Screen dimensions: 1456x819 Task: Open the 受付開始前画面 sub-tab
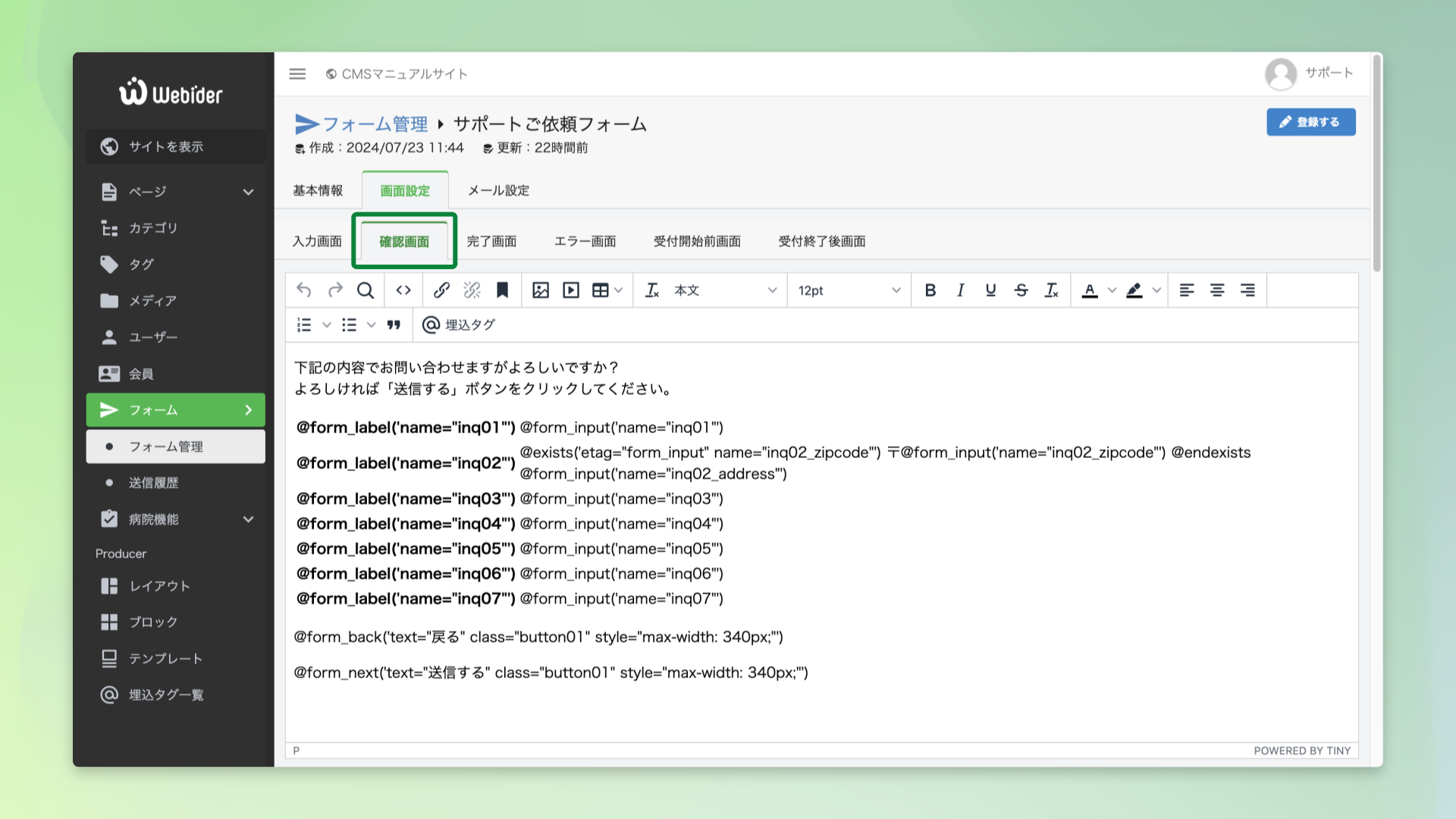coord(697,241)
